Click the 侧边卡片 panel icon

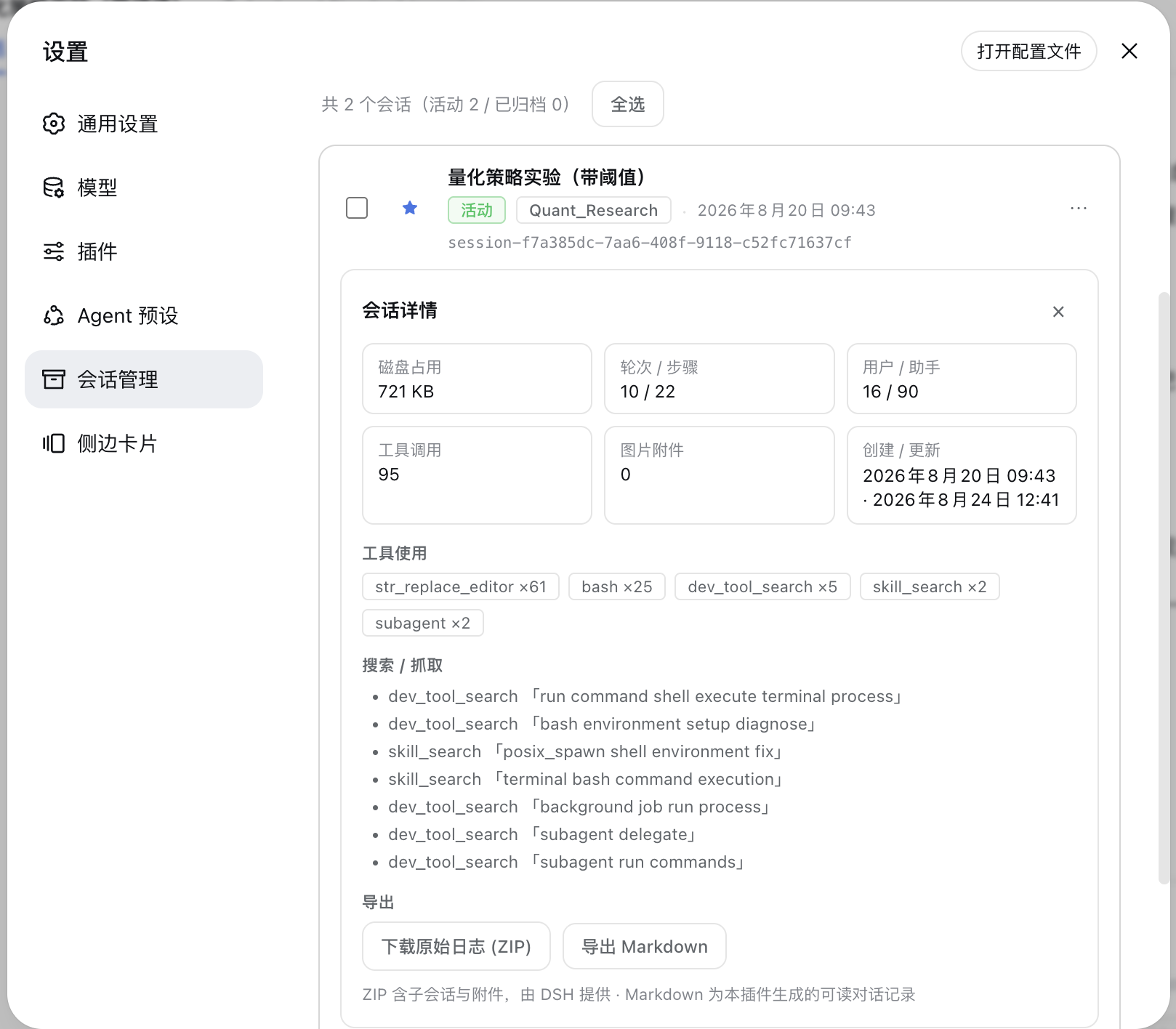click(53, 443)
